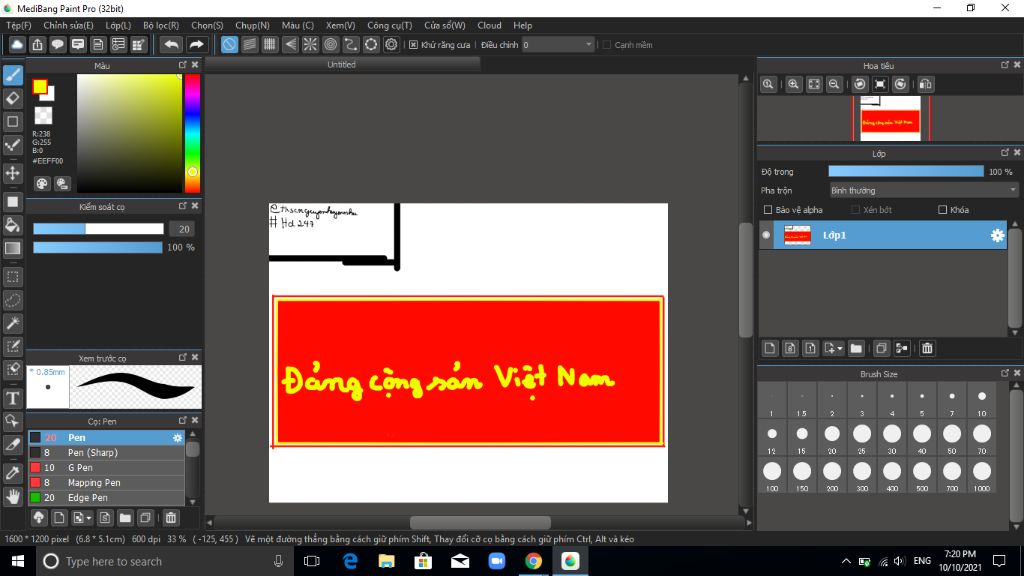Open the Công cụ(T) menu
Viewport: 1024px width, 576px height.
[x=389, y=25]
